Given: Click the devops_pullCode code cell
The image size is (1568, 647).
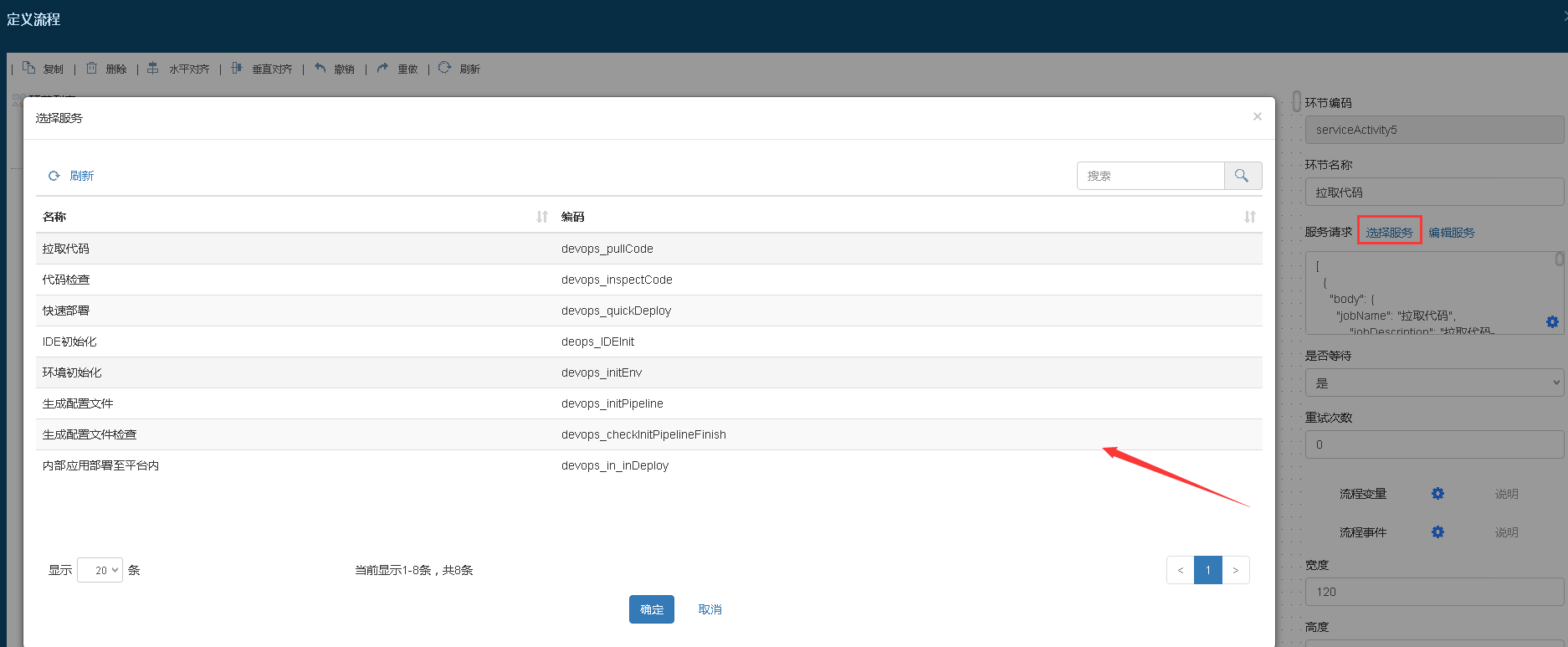Looking at the screenshot, I should pos(607,249).
